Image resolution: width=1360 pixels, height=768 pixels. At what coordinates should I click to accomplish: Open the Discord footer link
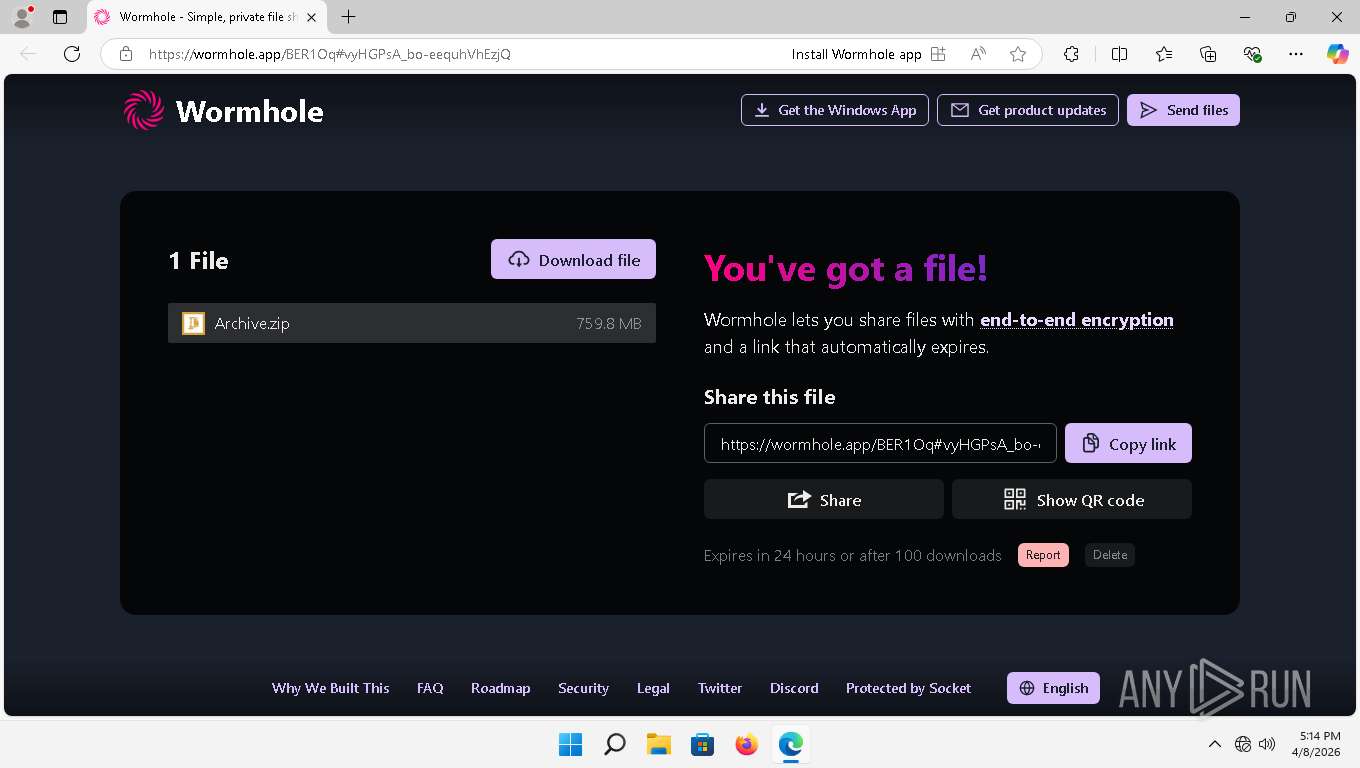pos(794,688)
